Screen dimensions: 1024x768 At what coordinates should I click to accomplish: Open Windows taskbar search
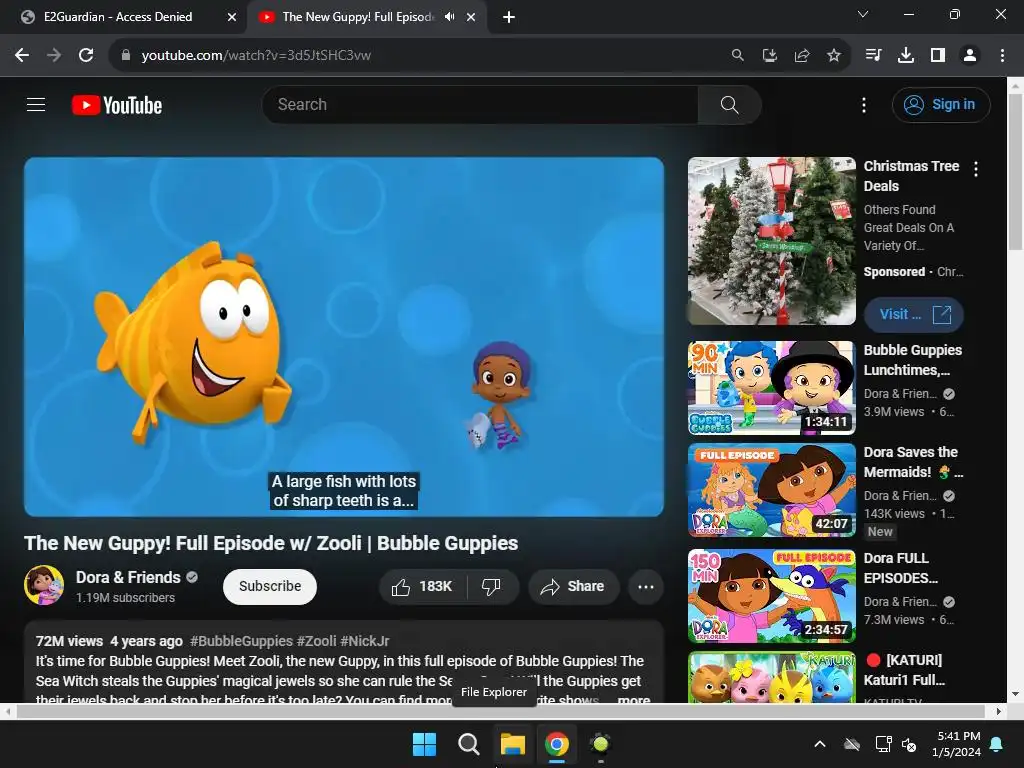pyautogui.click(x=468, y=744)
